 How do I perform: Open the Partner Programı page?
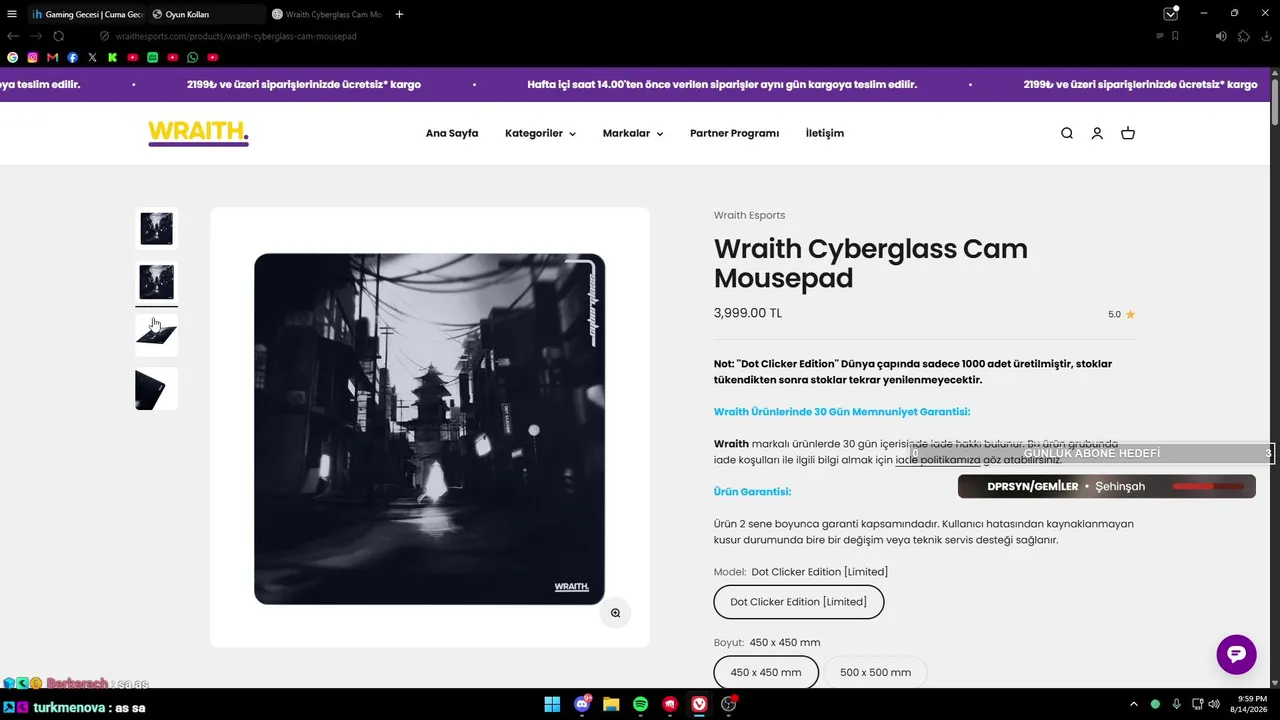(734, 133)
